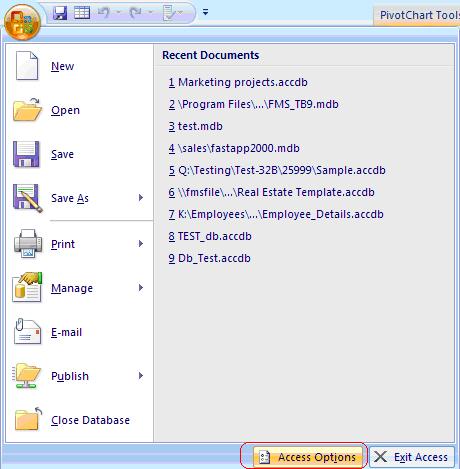Click the Manage database icon
Viewport: 460px width, 469px height.
coord(27,287)
